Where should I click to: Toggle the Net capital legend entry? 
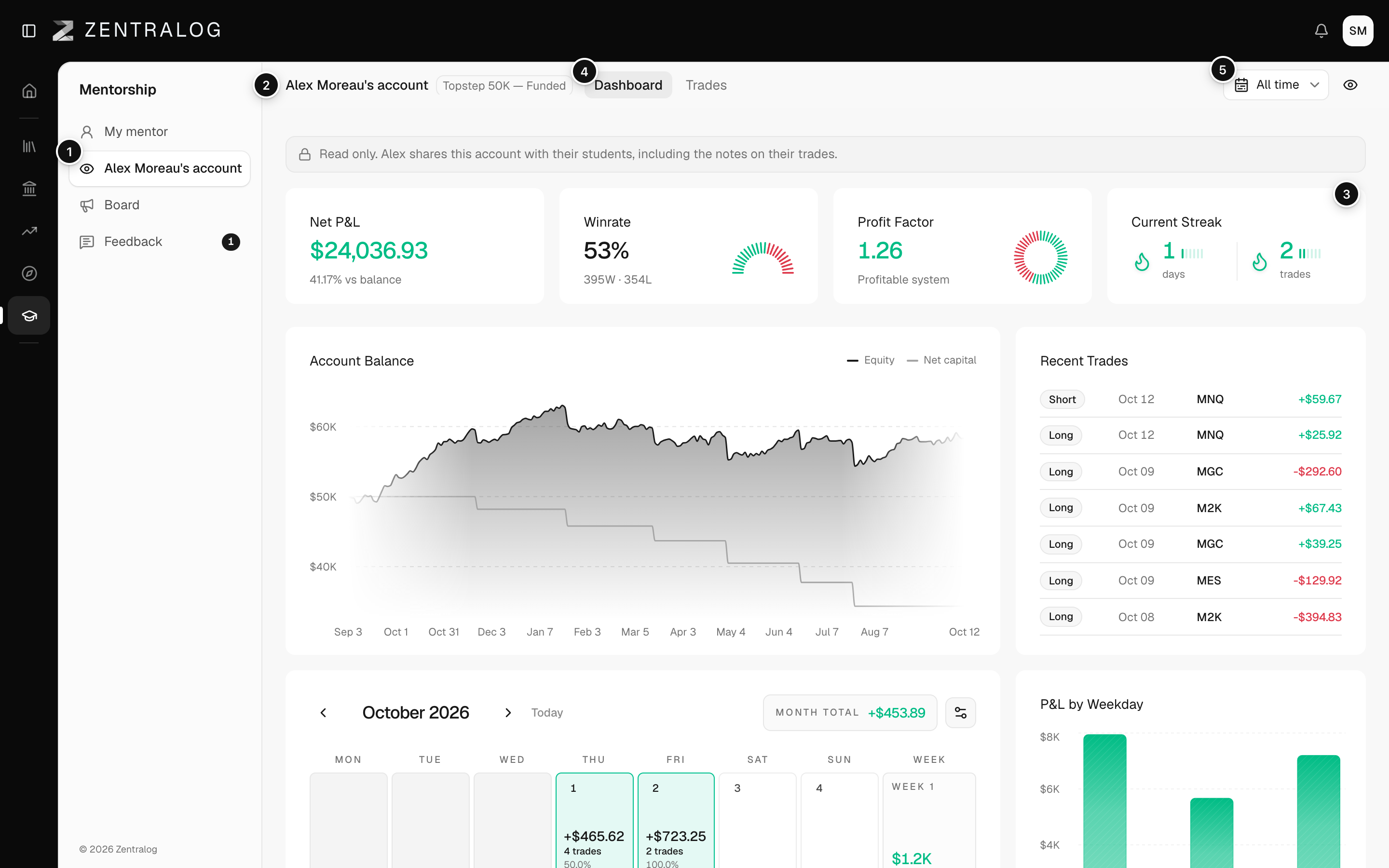pyautogui.click(x=941, y=360)
